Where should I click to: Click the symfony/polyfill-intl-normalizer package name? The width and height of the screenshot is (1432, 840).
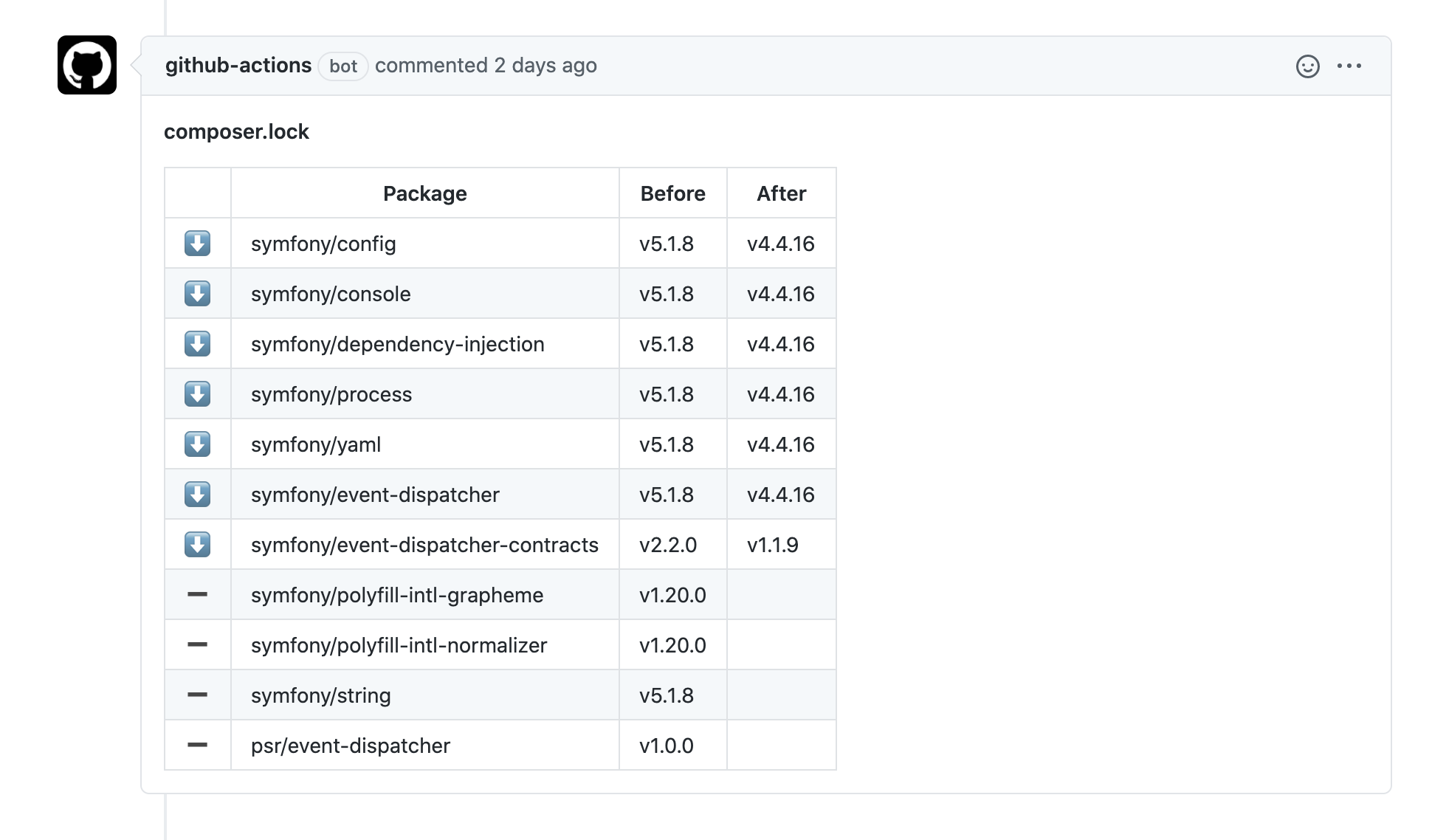point(399,646)
